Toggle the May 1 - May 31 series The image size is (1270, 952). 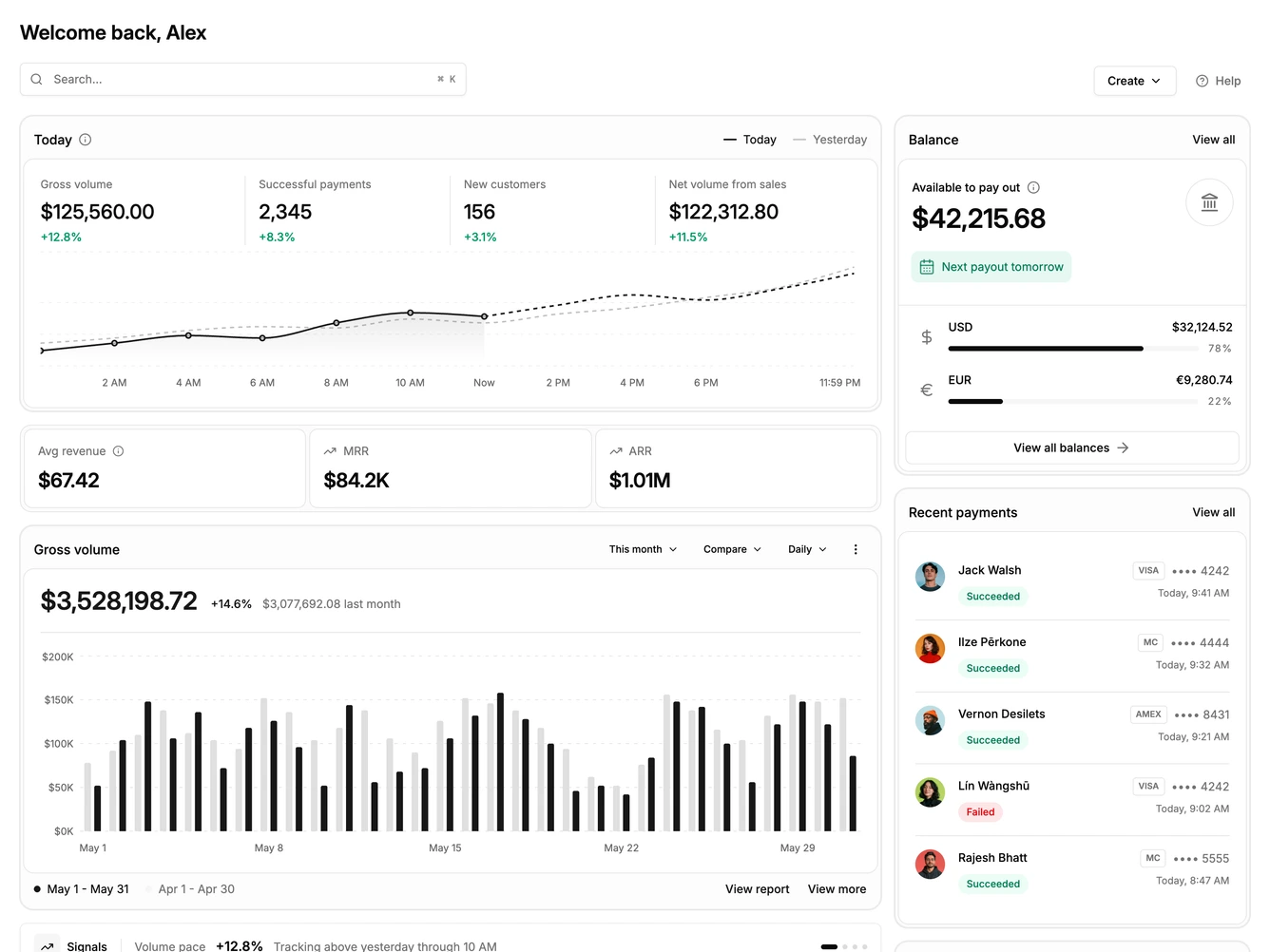tap(81, 889)
